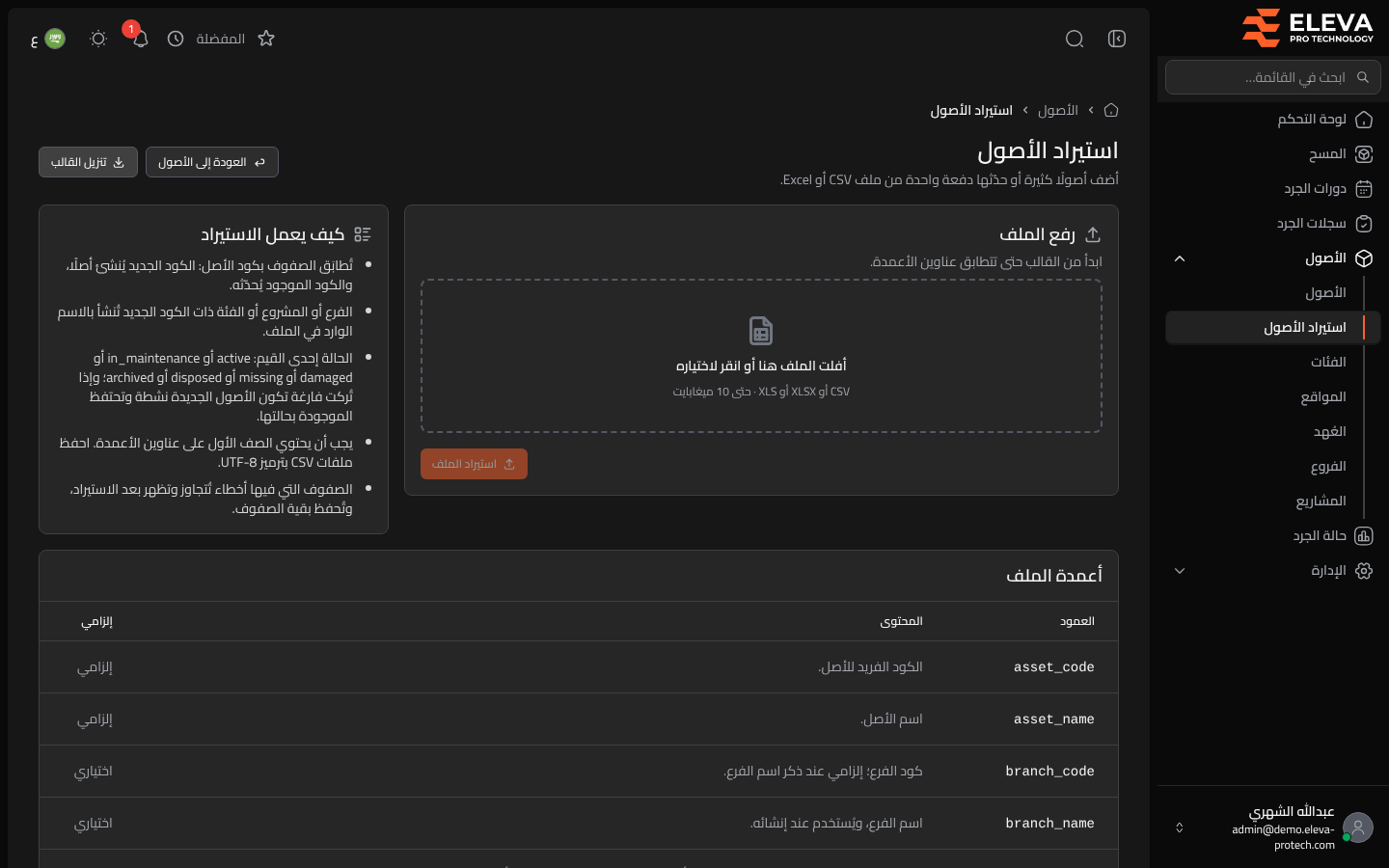Click the asset_name column cell
Screen dimensions: 1389x868
(1053, 719)
